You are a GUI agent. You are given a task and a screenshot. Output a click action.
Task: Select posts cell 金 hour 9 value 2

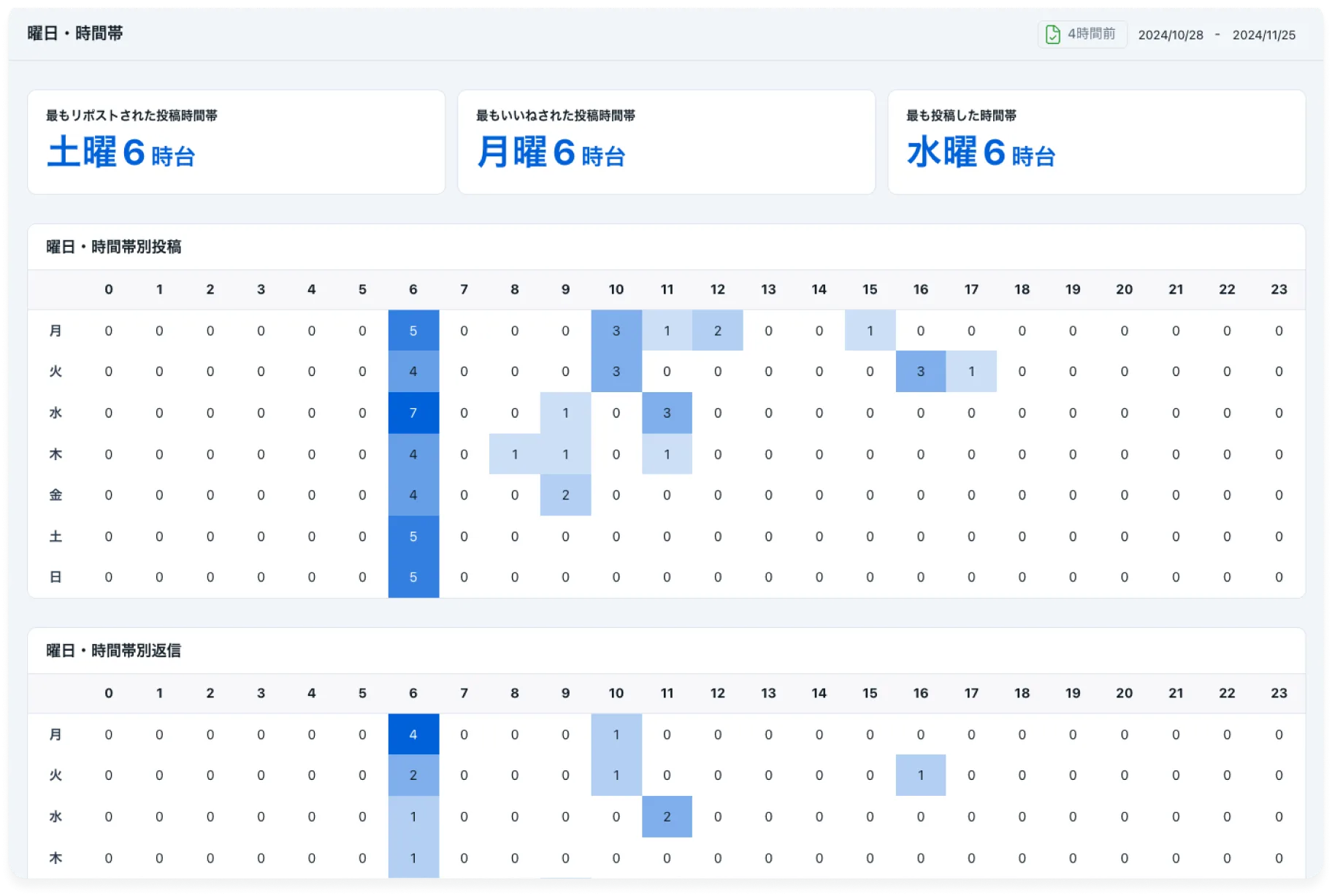click(x=566, y=495)
